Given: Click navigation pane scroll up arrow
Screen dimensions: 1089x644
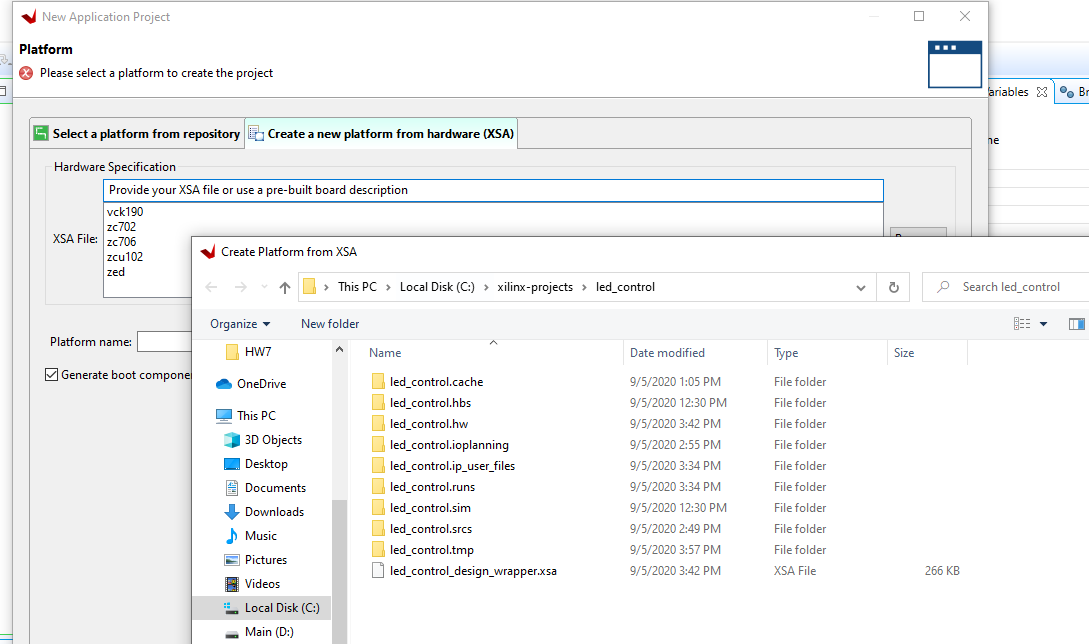Looking at the screenshot, I should click(339, 349).
